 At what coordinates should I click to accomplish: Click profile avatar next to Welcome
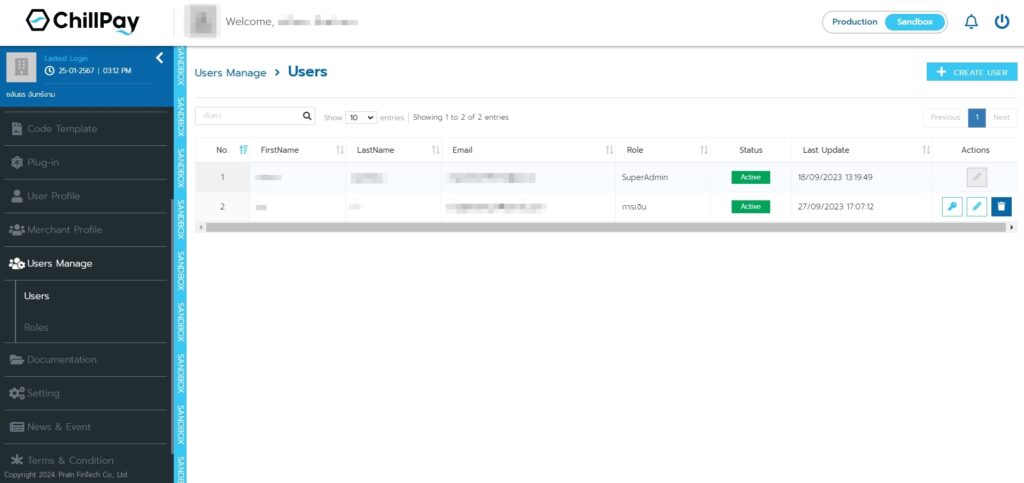click(201, 22)
